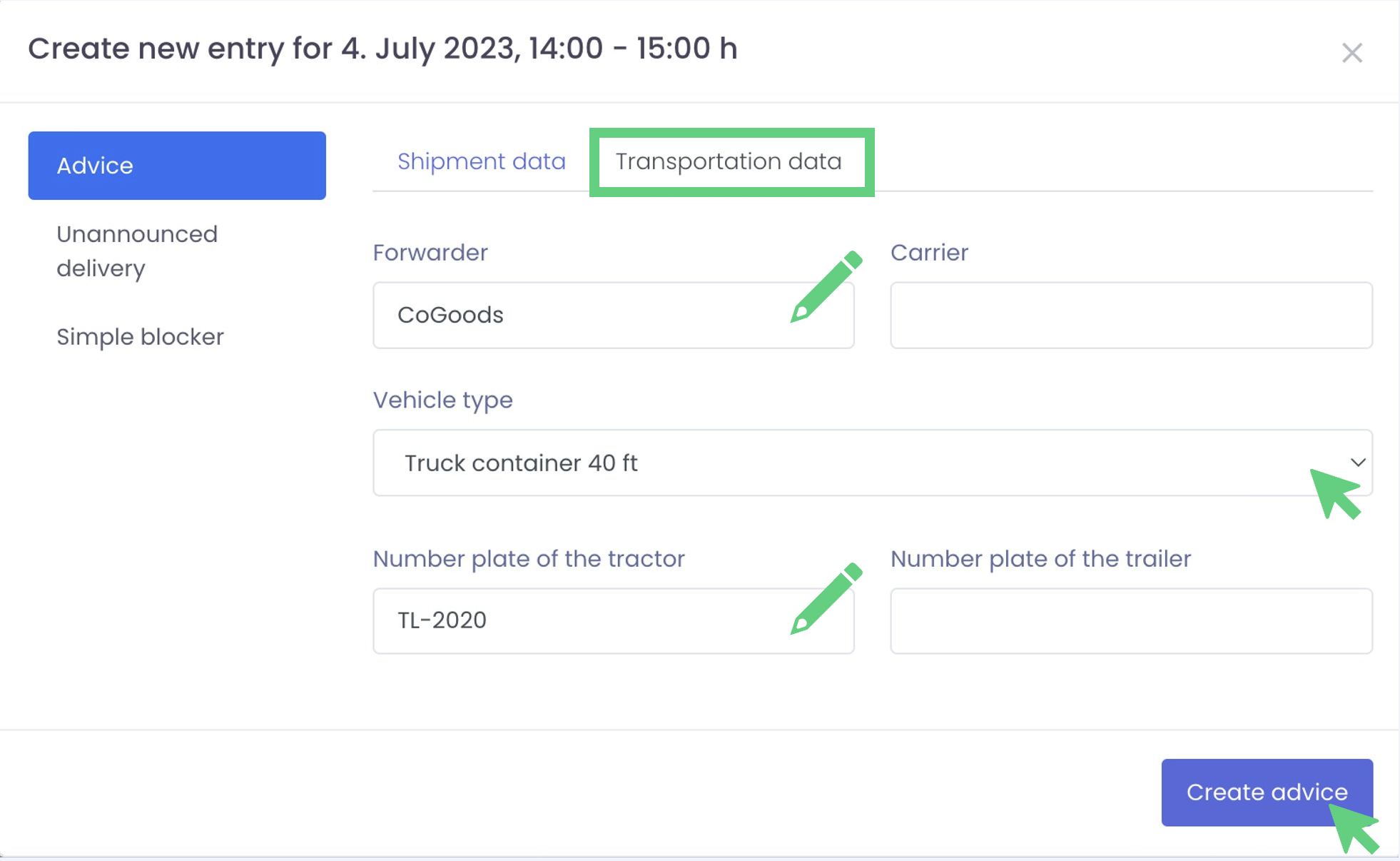1400x861 pixels.
Task: Click the Forwarder field label
Action: coord(430,253)
